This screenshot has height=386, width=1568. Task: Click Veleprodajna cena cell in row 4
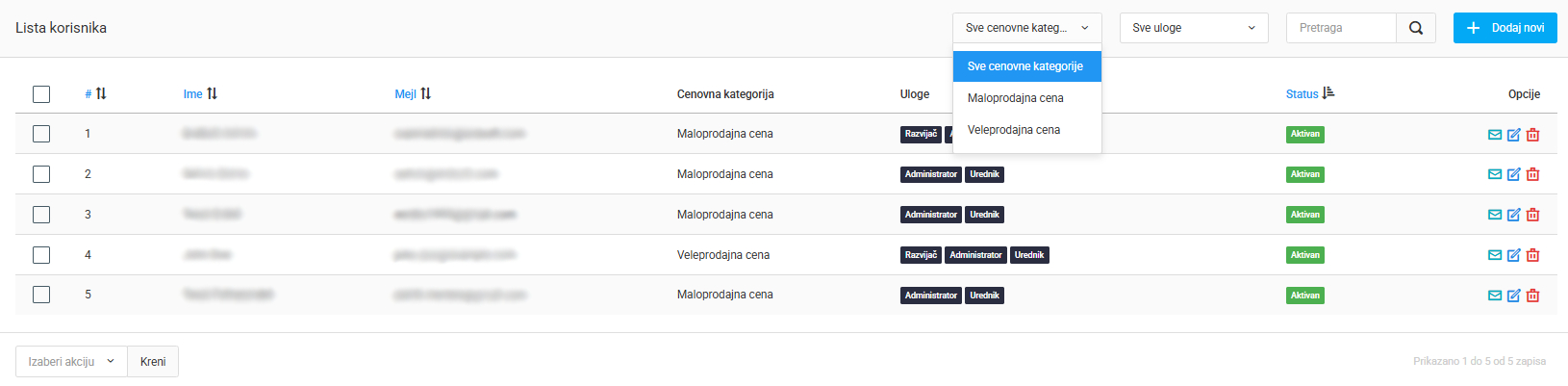click(x=723, y=255)
